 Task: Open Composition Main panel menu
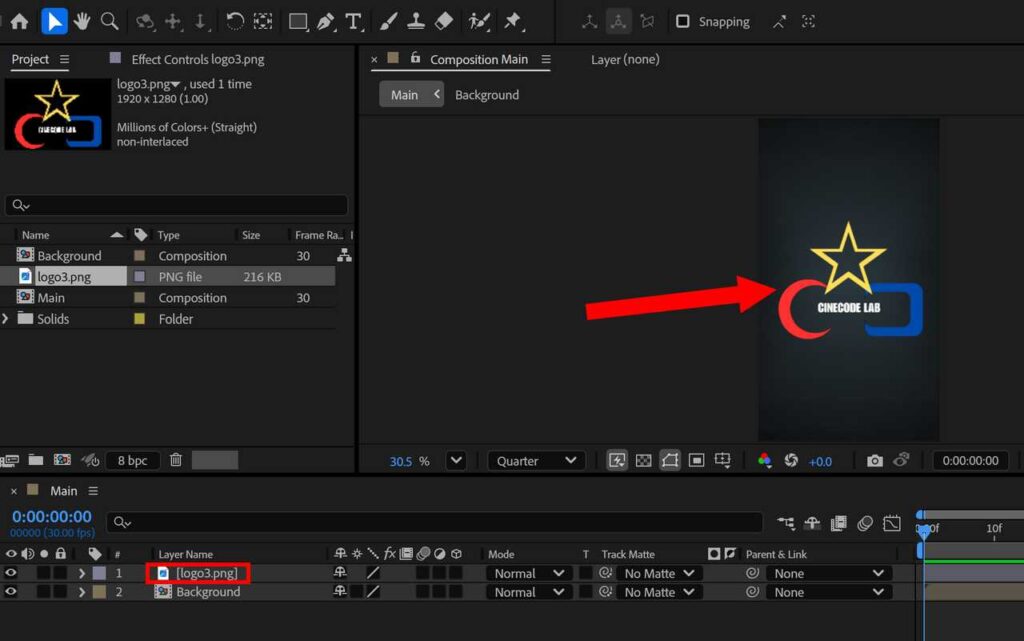[546, 59]
